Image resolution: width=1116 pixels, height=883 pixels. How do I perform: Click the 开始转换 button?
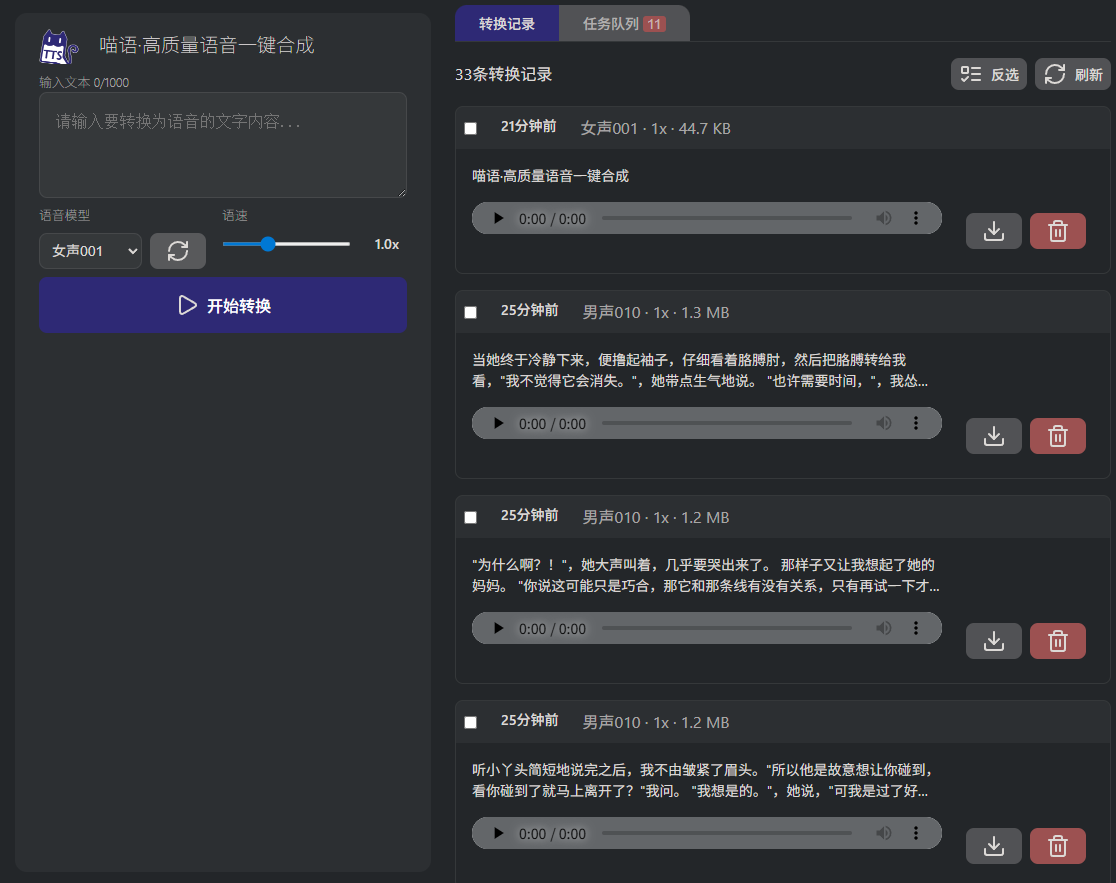[223, 305]
